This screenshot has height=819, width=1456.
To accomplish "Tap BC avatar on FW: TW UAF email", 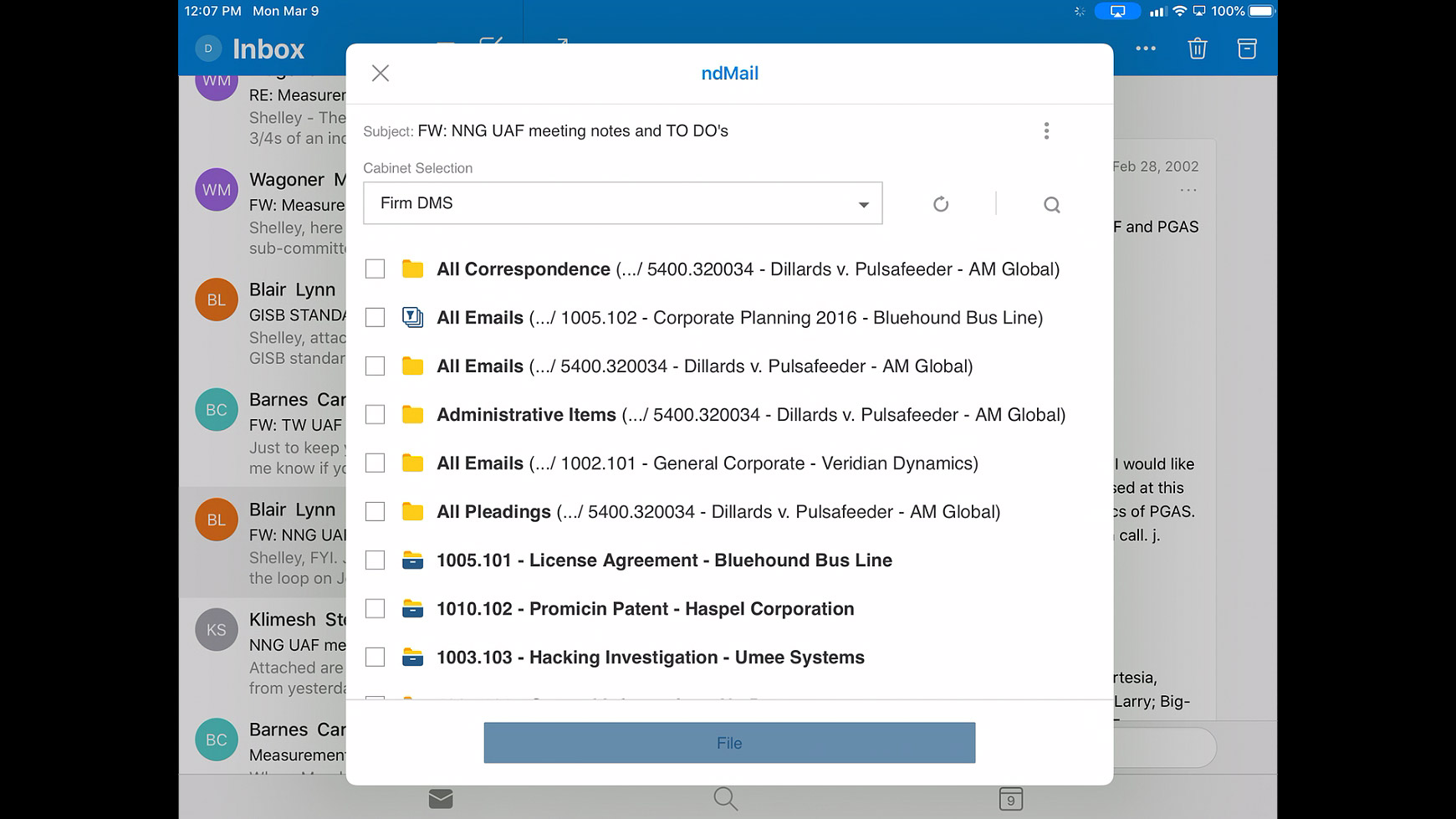I will 217,410.
